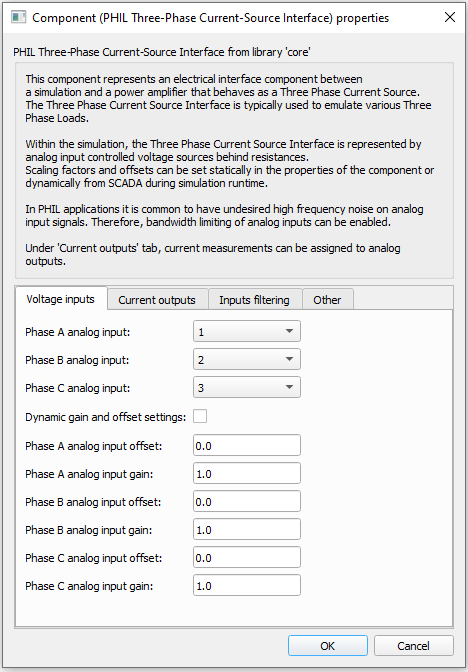Edit the Phase B analog input offset field

coord(247,501)
